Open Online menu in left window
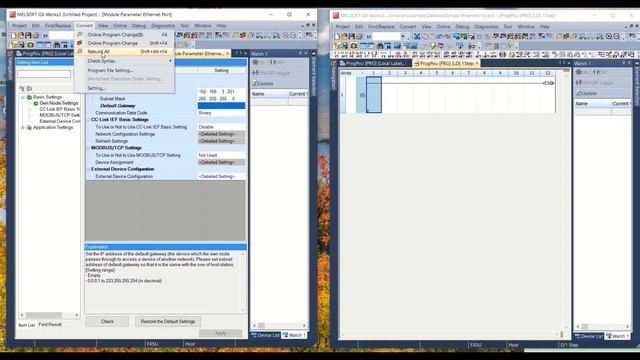The height and width of the screenshot is (360, 640). pos(120,26)
